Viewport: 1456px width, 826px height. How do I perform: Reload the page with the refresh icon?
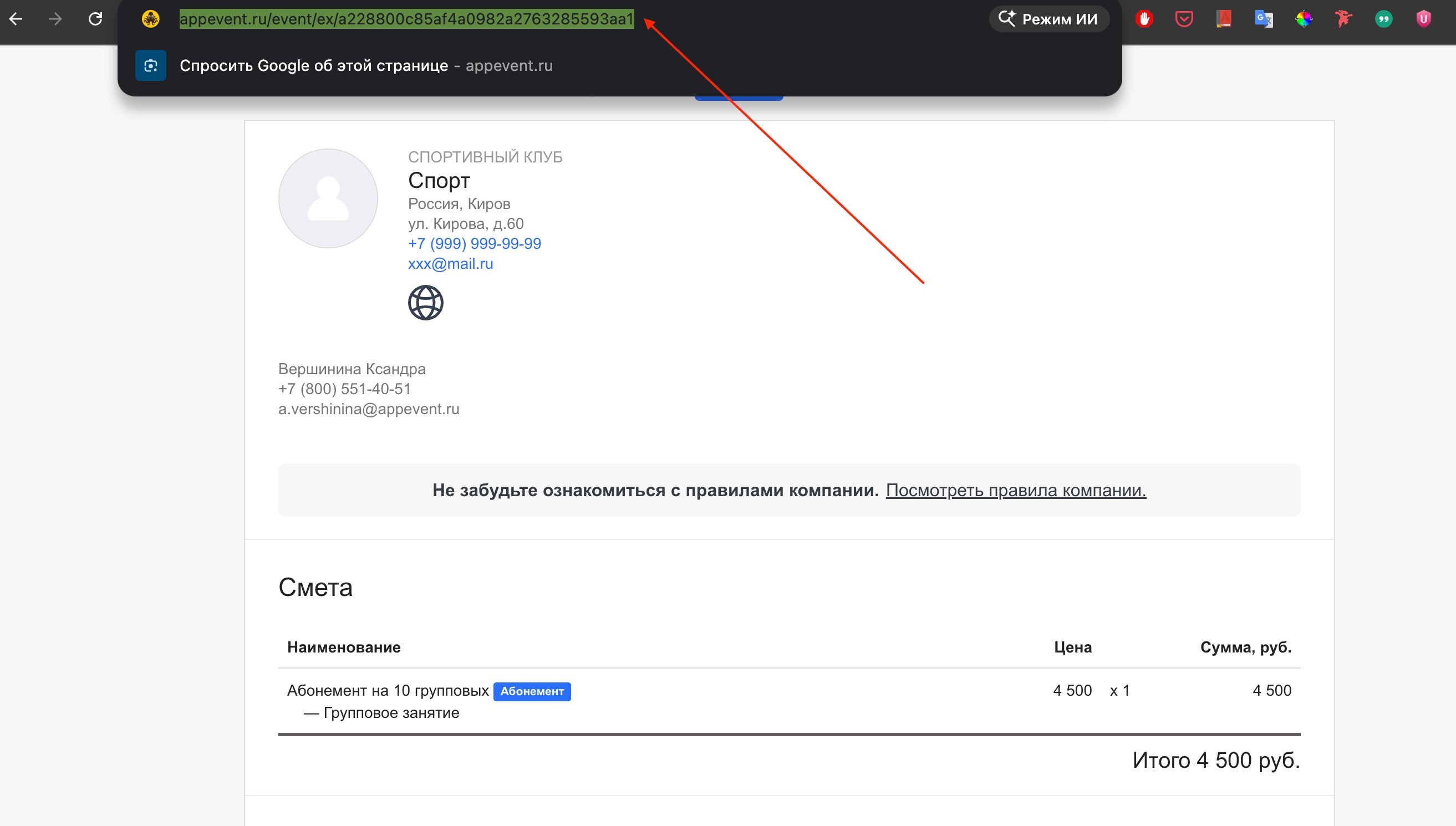click(95, 19)
